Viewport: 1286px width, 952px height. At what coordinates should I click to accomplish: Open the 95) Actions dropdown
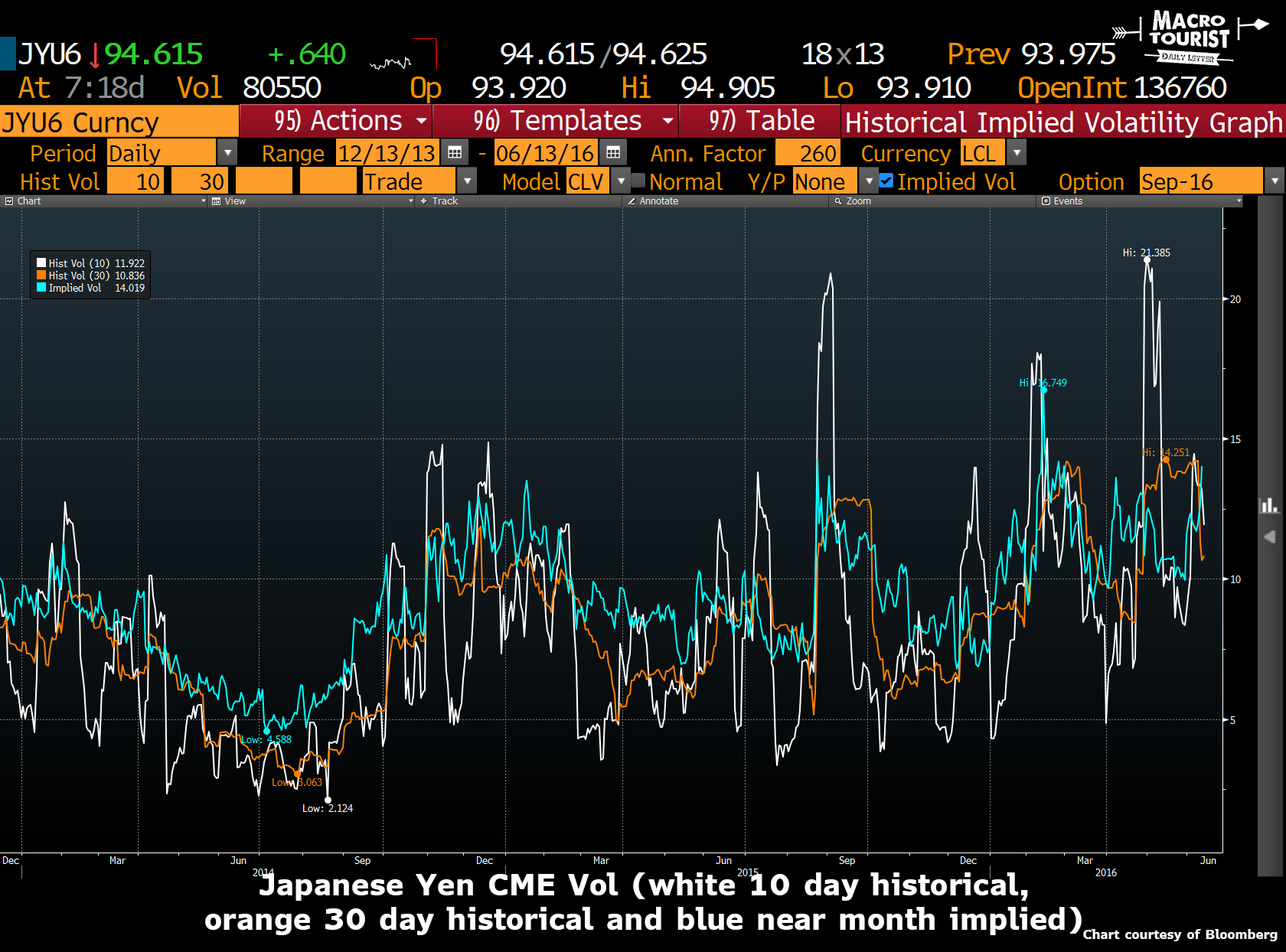point(336,121)
